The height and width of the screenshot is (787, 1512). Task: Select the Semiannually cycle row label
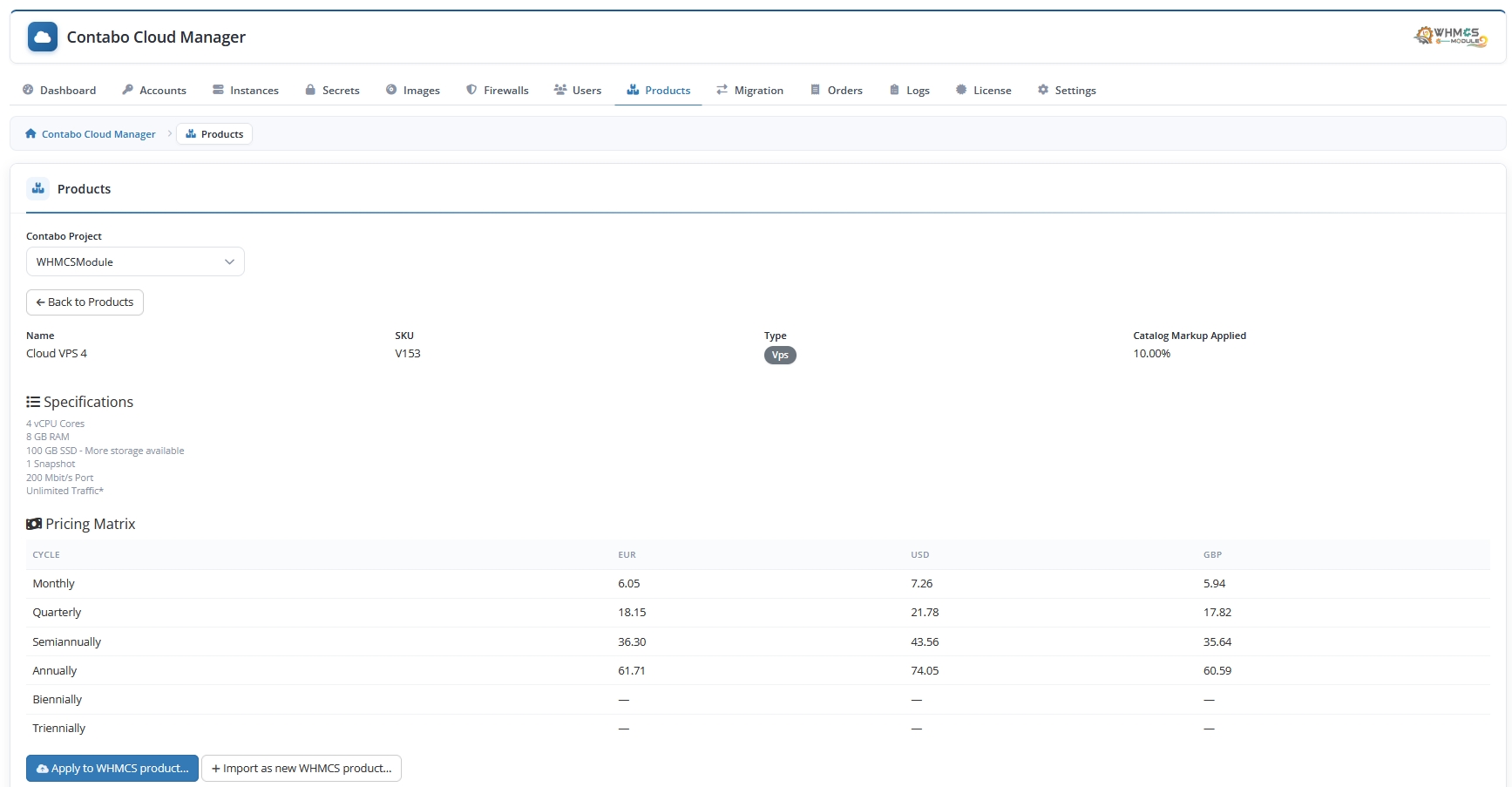(66, 641)
